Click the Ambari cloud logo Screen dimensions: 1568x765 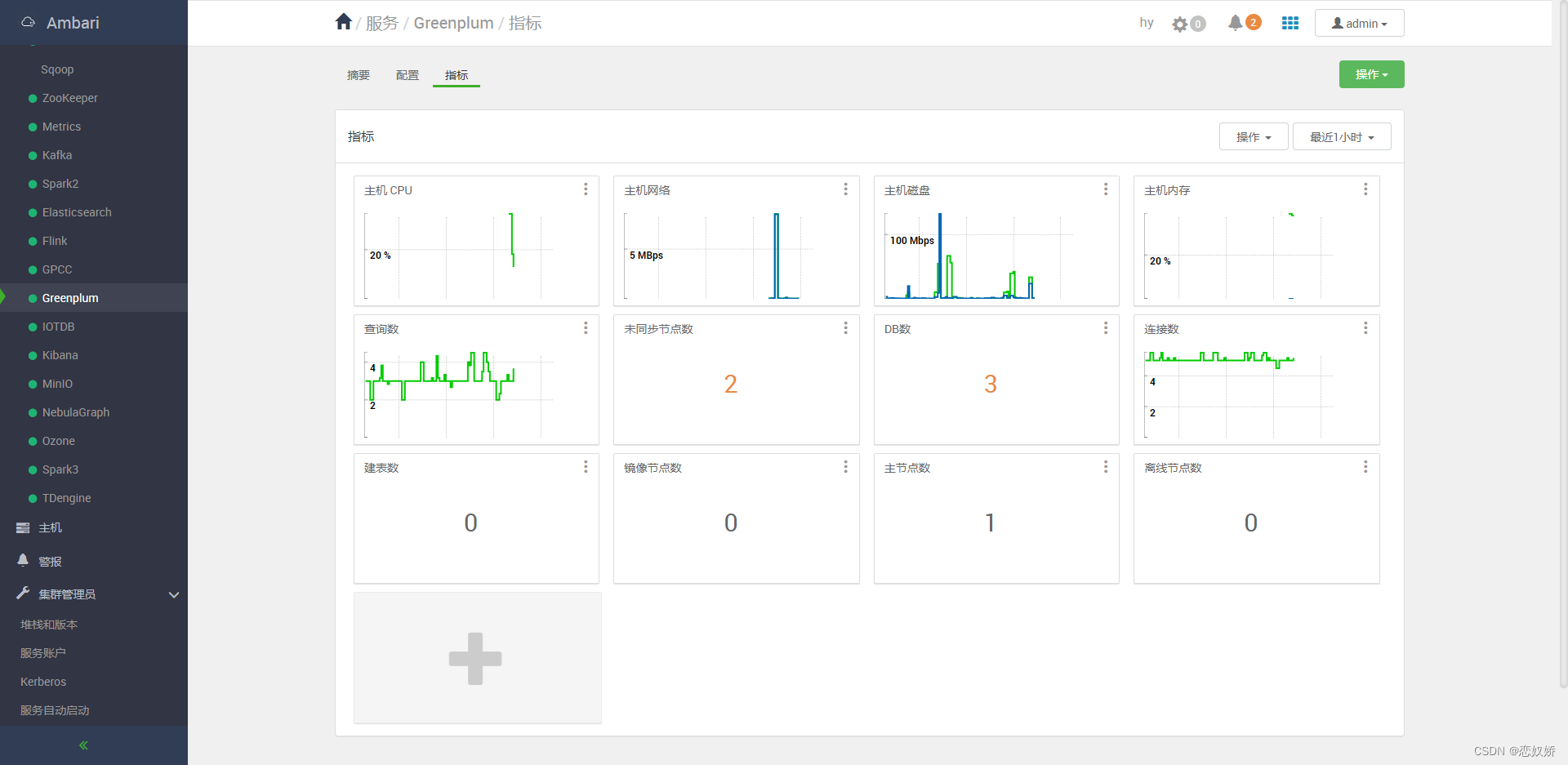point(29,22)
